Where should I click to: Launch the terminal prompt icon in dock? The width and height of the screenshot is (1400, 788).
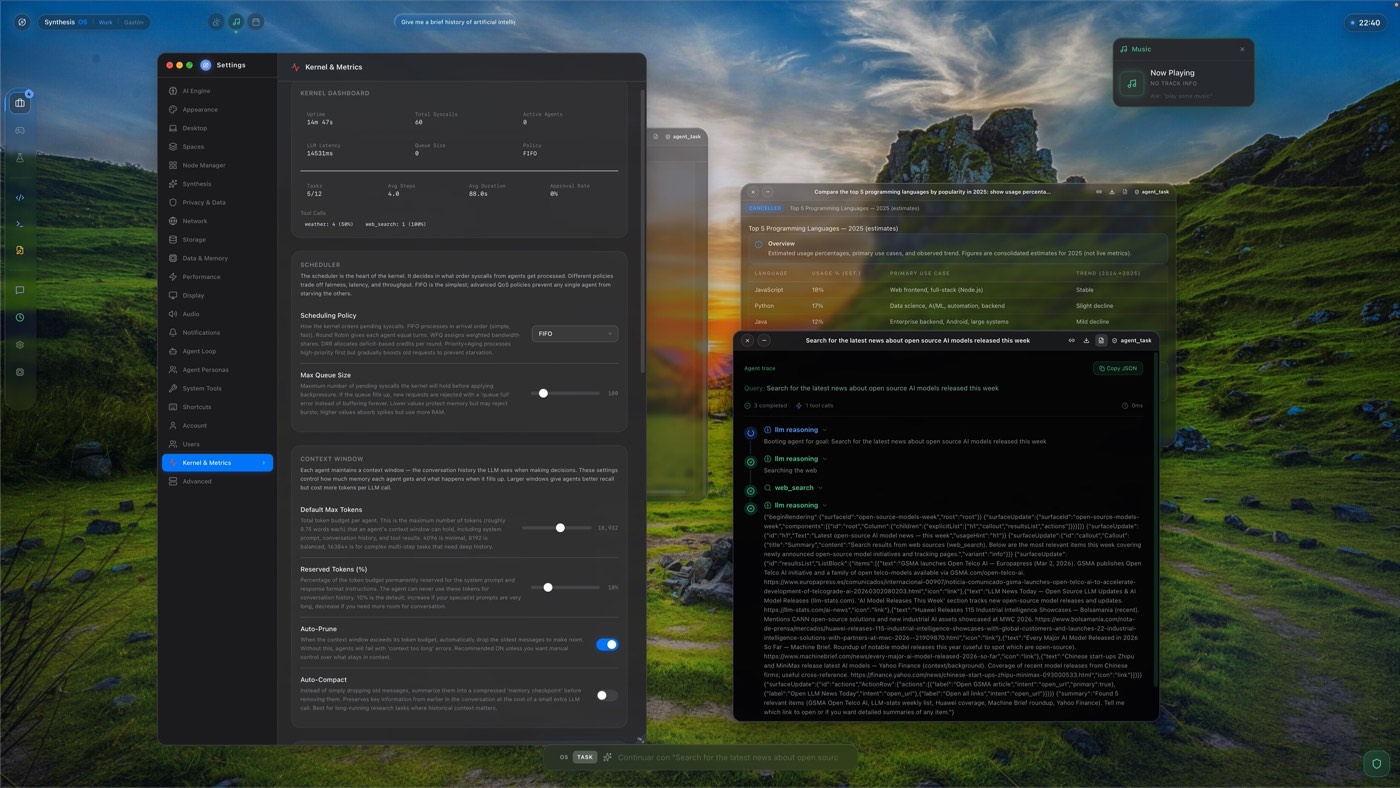tap(20, 224)
